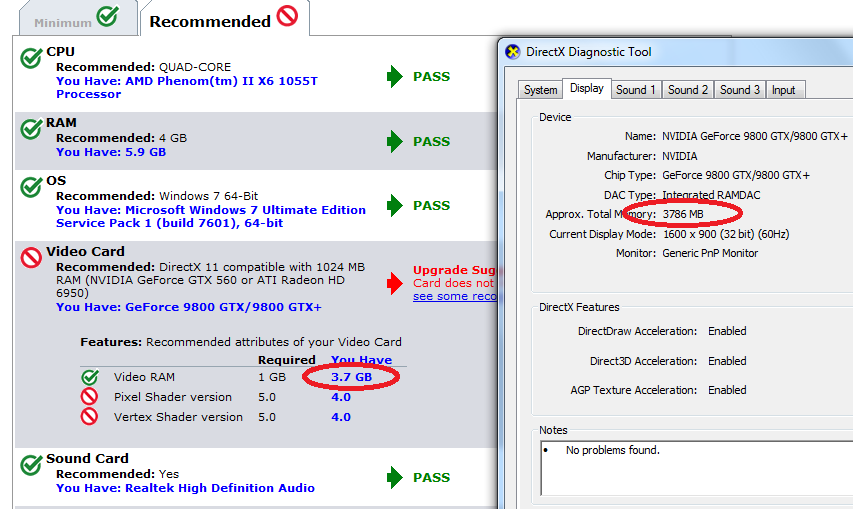Click the DirectDraw Acceleration 'Enabled' value

(727, 331)
